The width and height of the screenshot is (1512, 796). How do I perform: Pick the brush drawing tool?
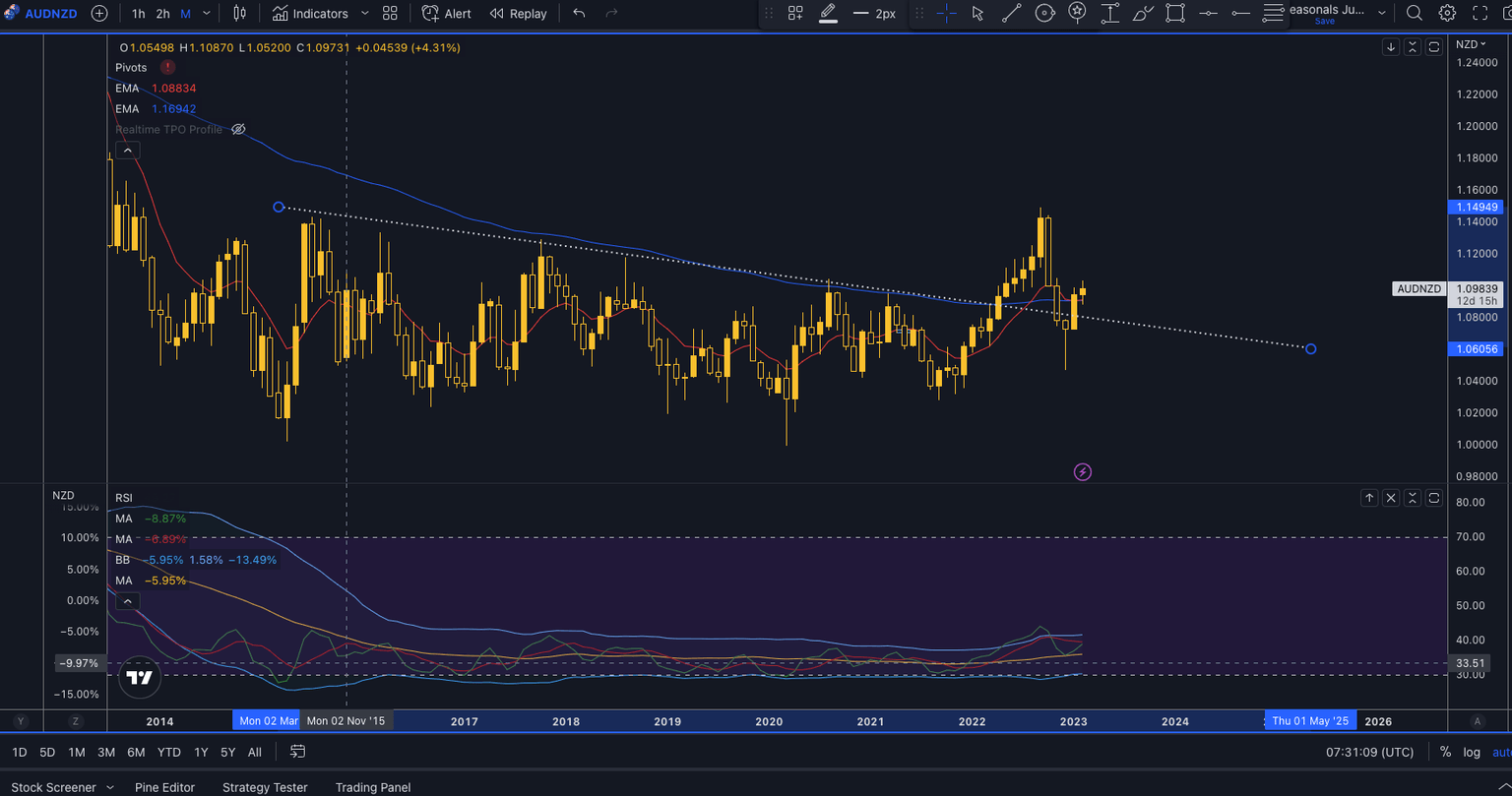[x=1143, y=14]
